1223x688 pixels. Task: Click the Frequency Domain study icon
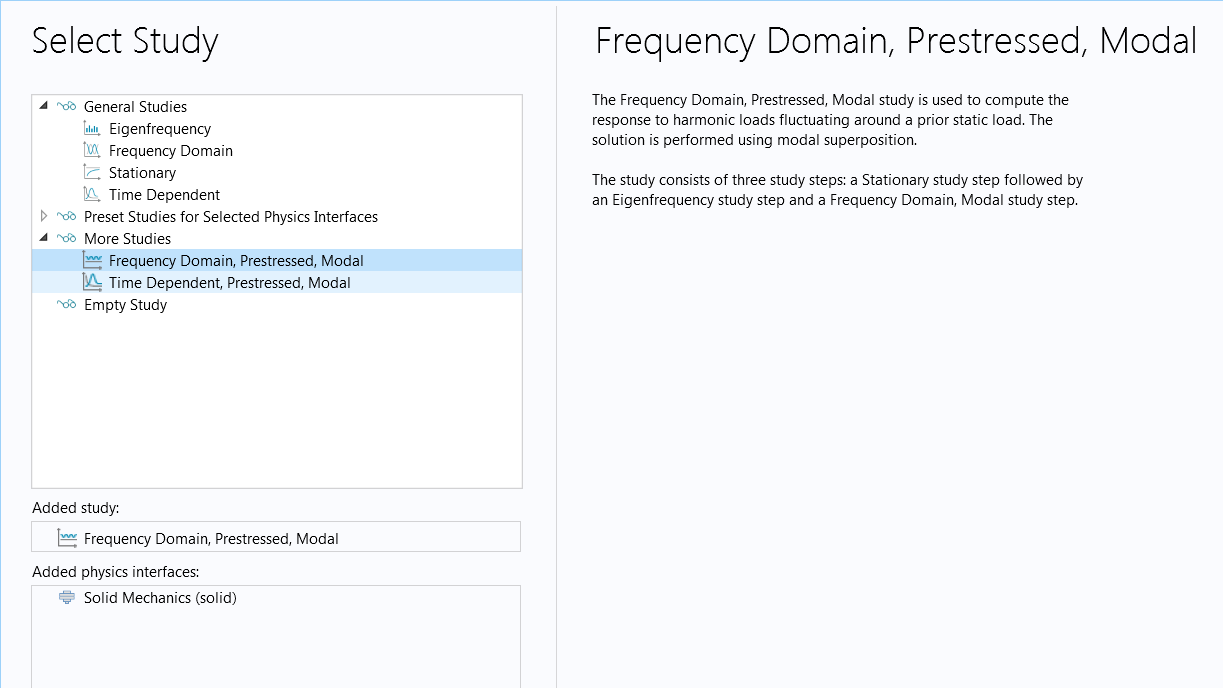[92, 151]
